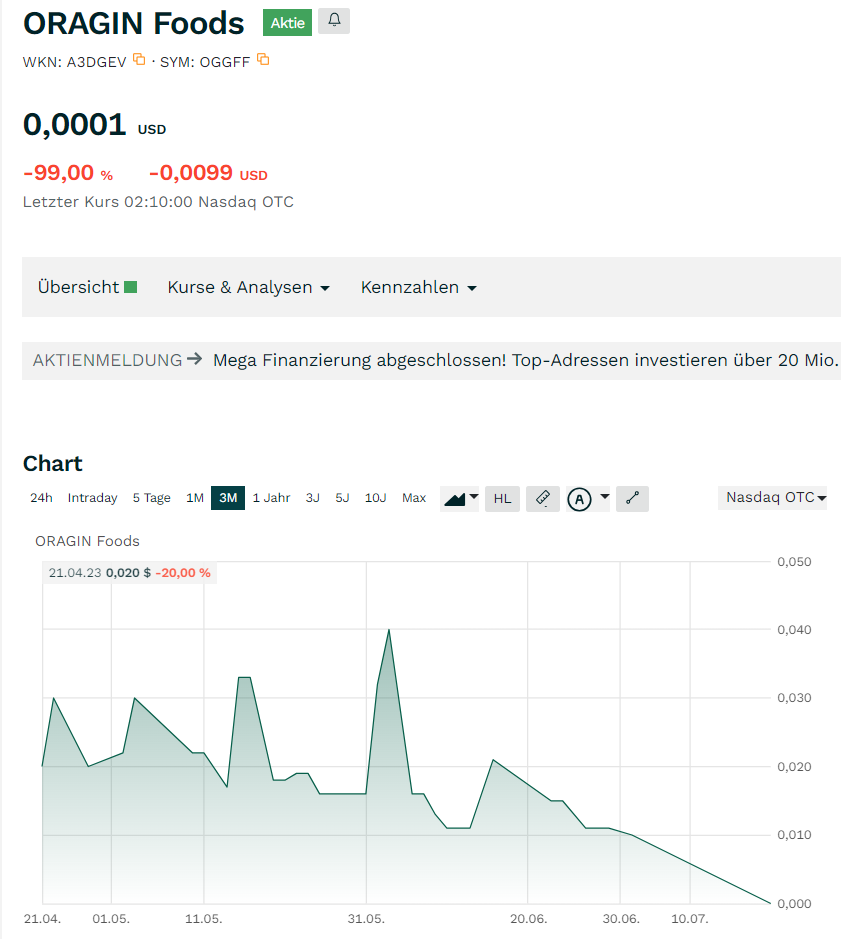841x939 pixels.
Task: Show the Intraday chart view
Action: click(92, 498)
